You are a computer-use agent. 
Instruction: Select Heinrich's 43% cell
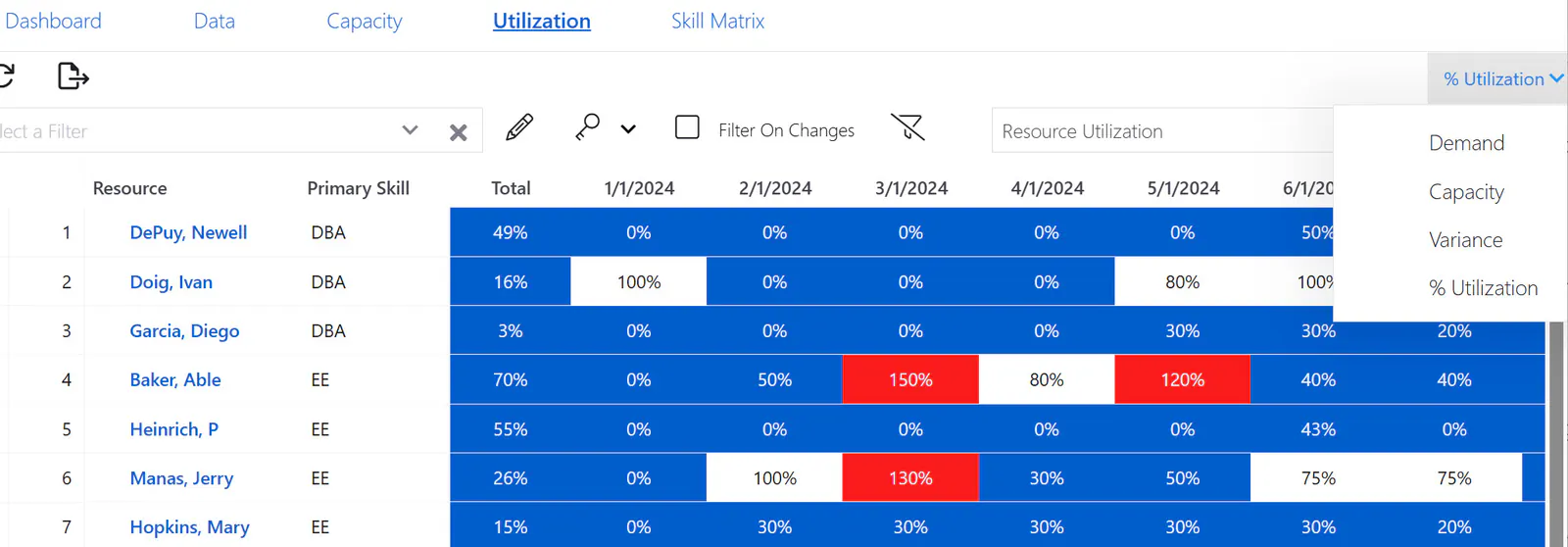1318,428
